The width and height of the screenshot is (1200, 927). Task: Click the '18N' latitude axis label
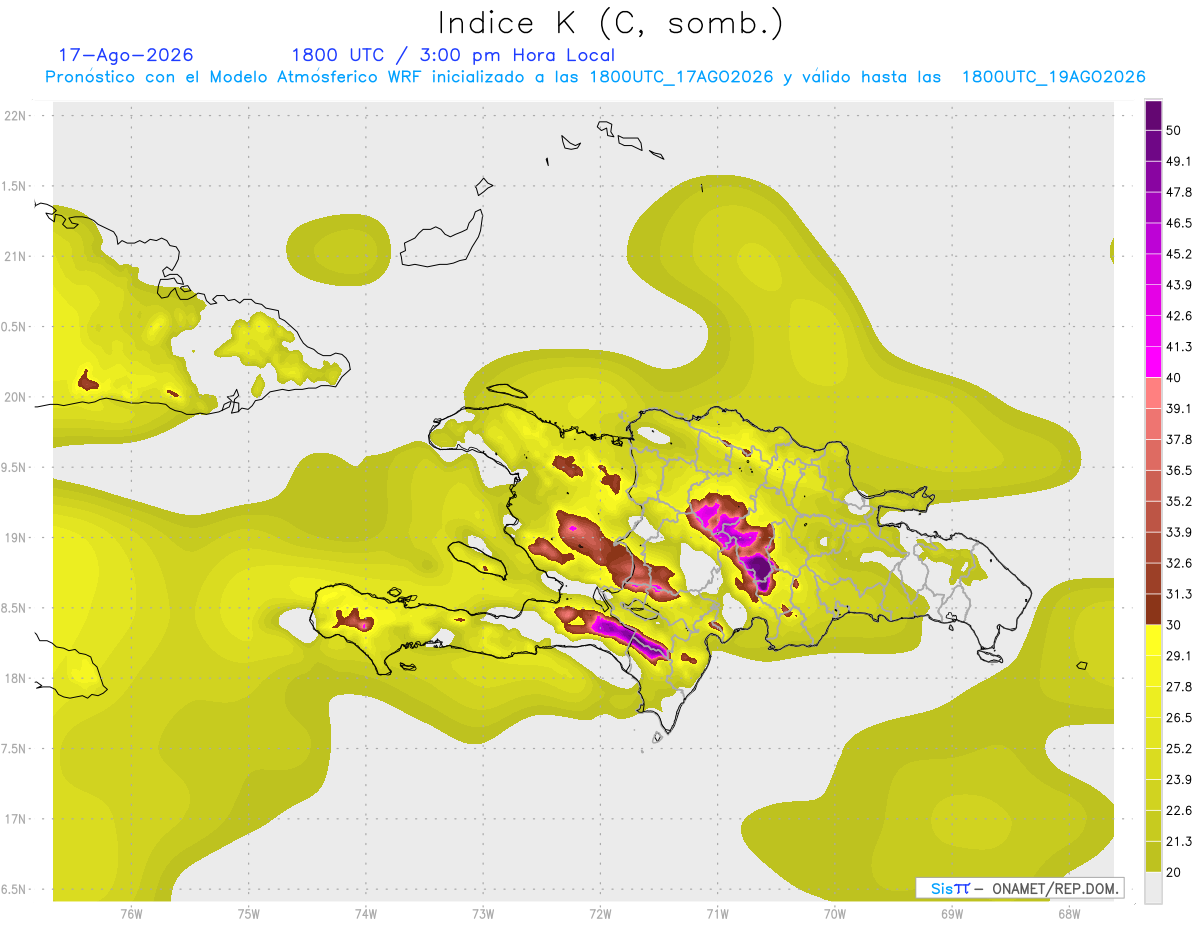tap(16, 678)
